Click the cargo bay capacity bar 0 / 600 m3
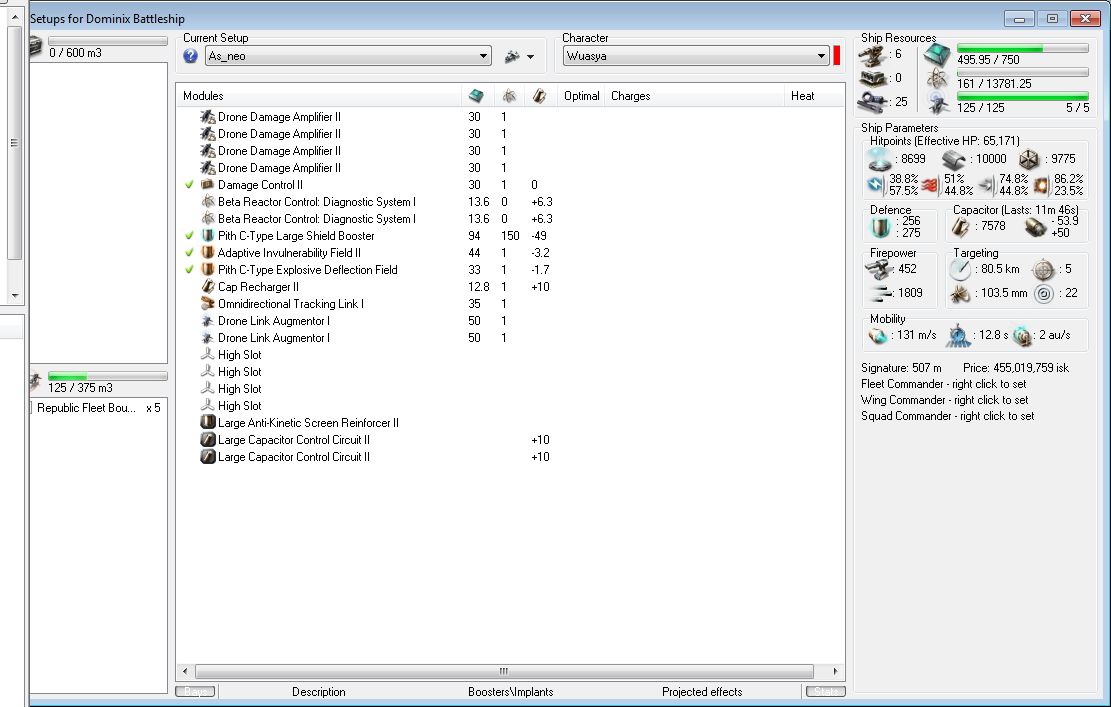 pyautogui.click(x=108, y=41)
